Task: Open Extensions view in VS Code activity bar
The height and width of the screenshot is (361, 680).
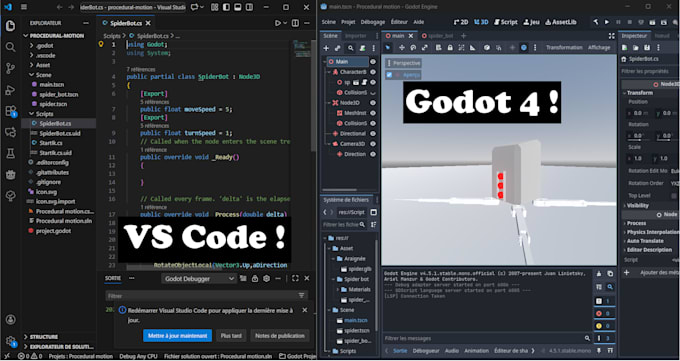Action: tap(10, 111)
